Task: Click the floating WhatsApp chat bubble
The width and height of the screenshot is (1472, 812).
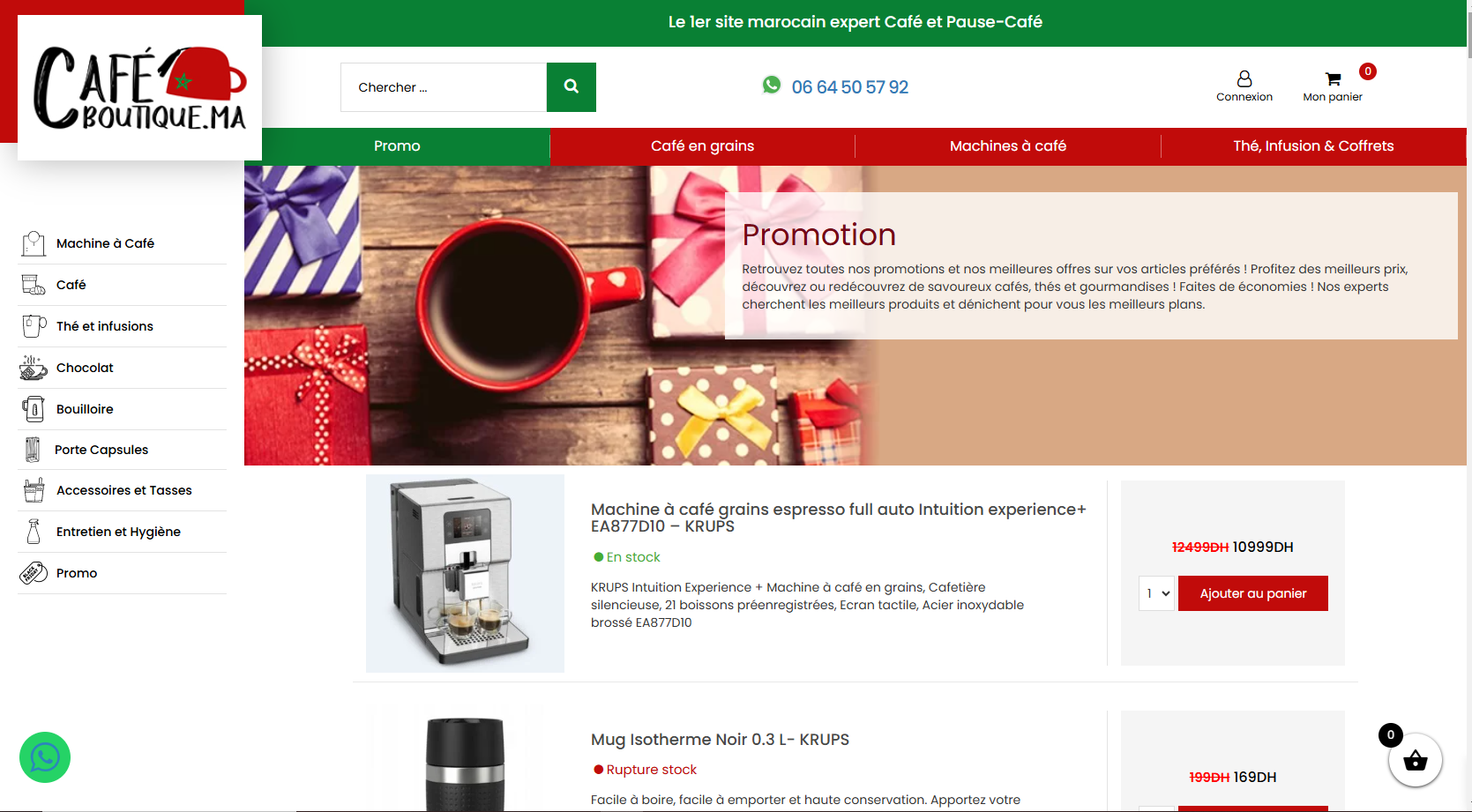Action: [x=45, y=757]
